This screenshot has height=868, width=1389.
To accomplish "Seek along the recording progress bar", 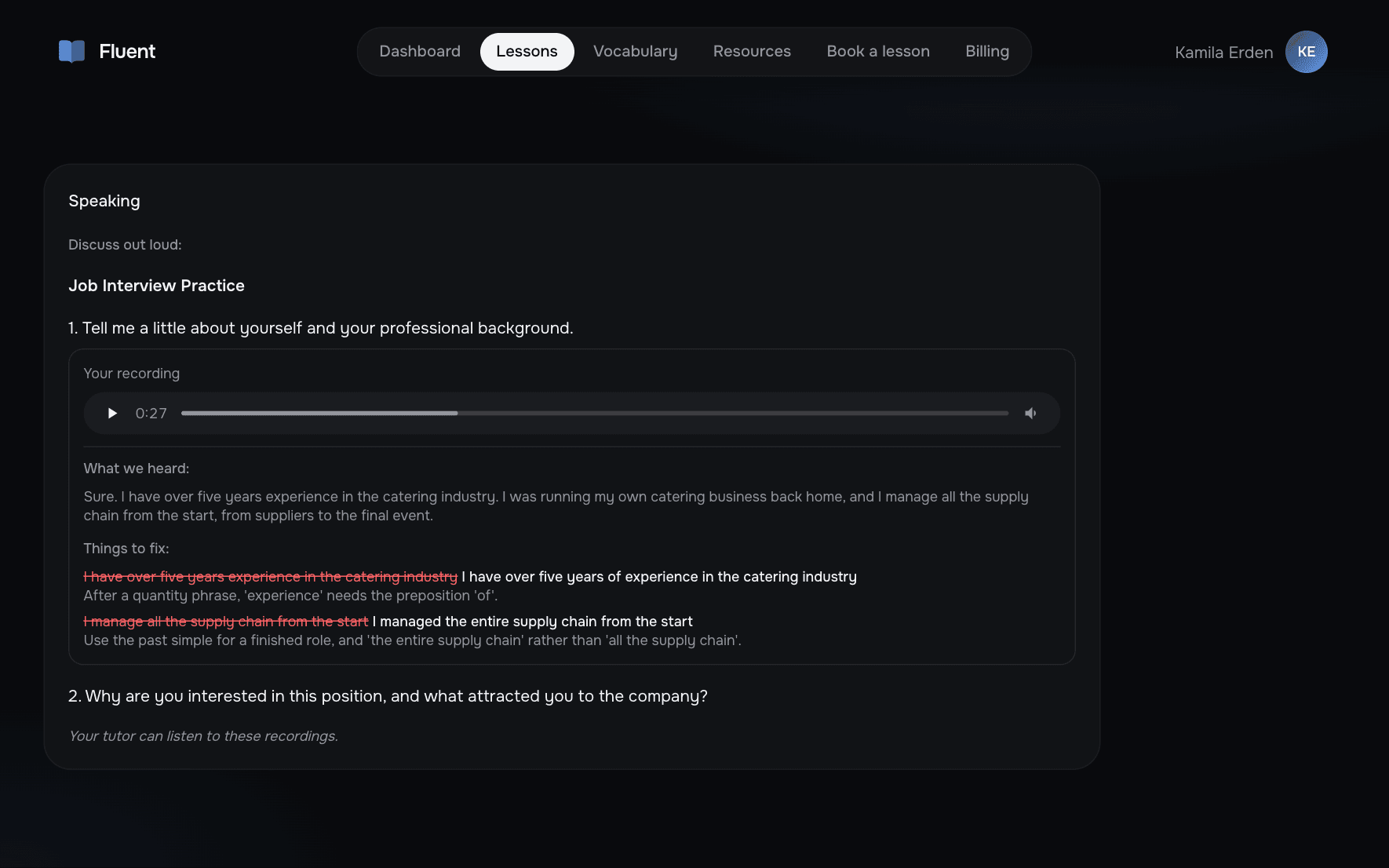I will 595,414.
